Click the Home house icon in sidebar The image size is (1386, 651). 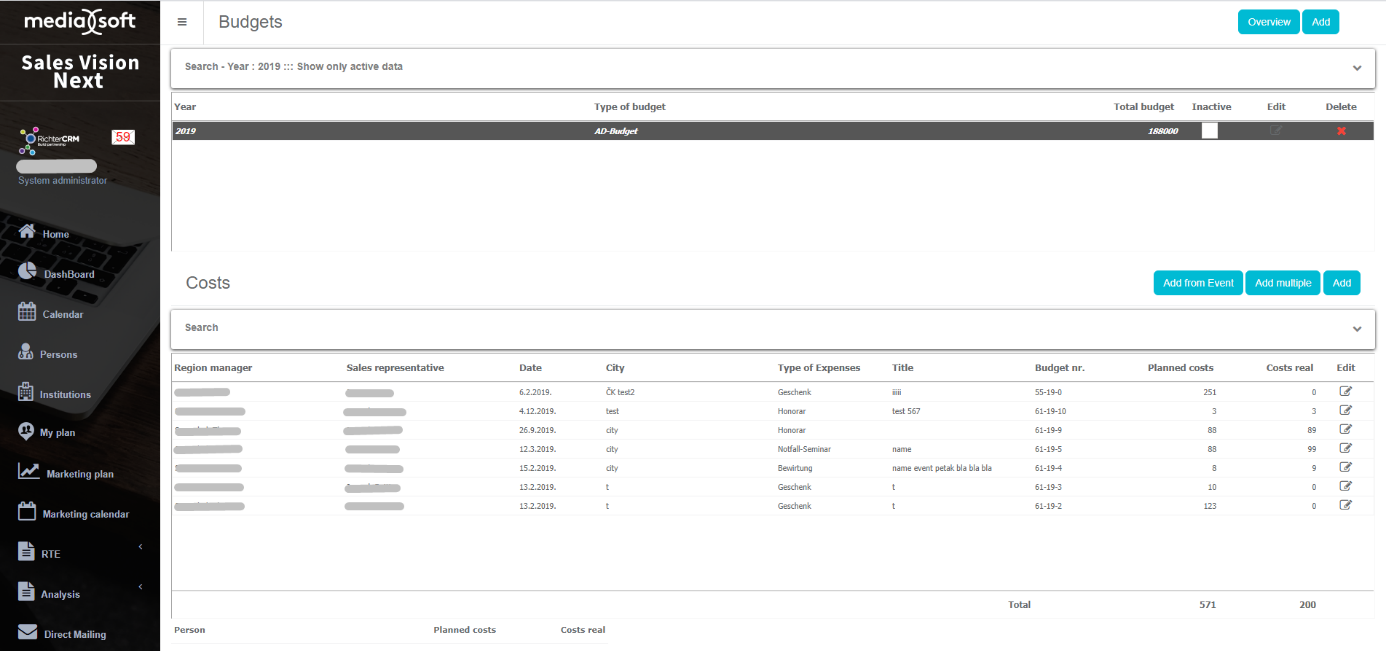27,232
